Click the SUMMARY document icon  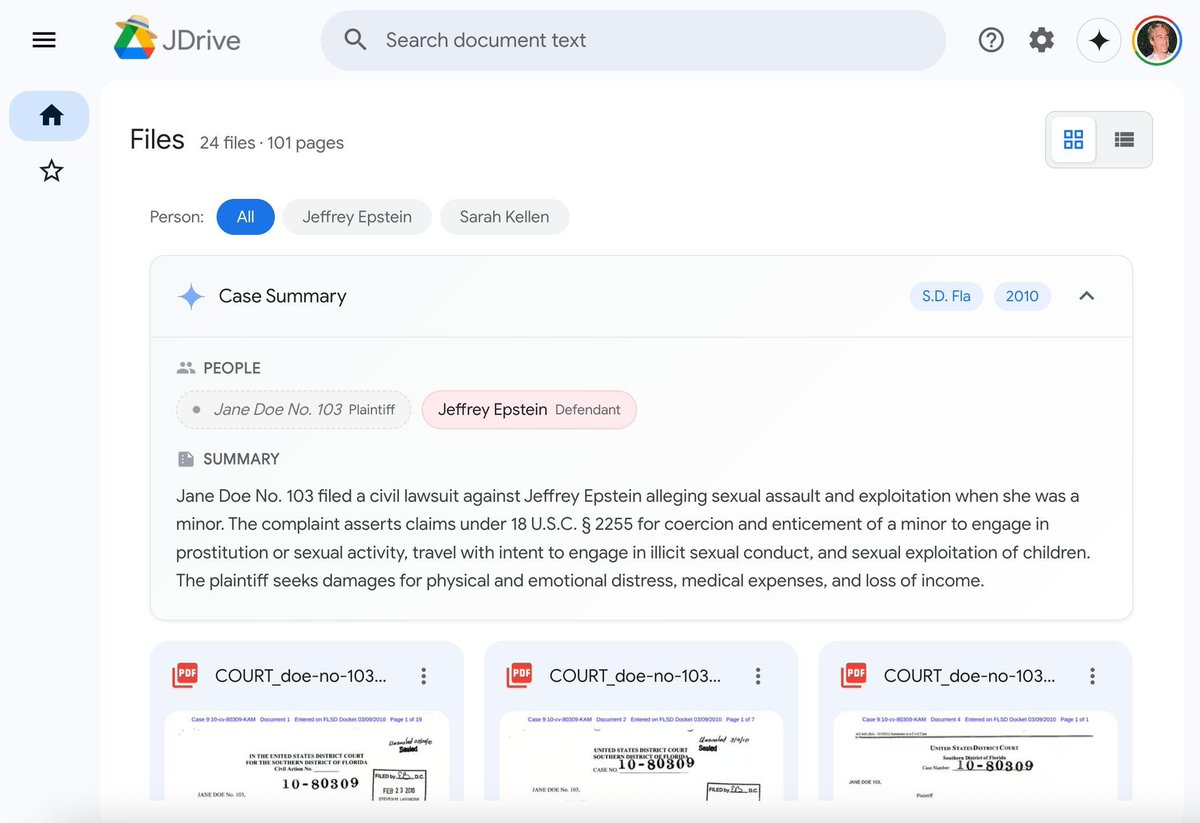coord(186,459)
